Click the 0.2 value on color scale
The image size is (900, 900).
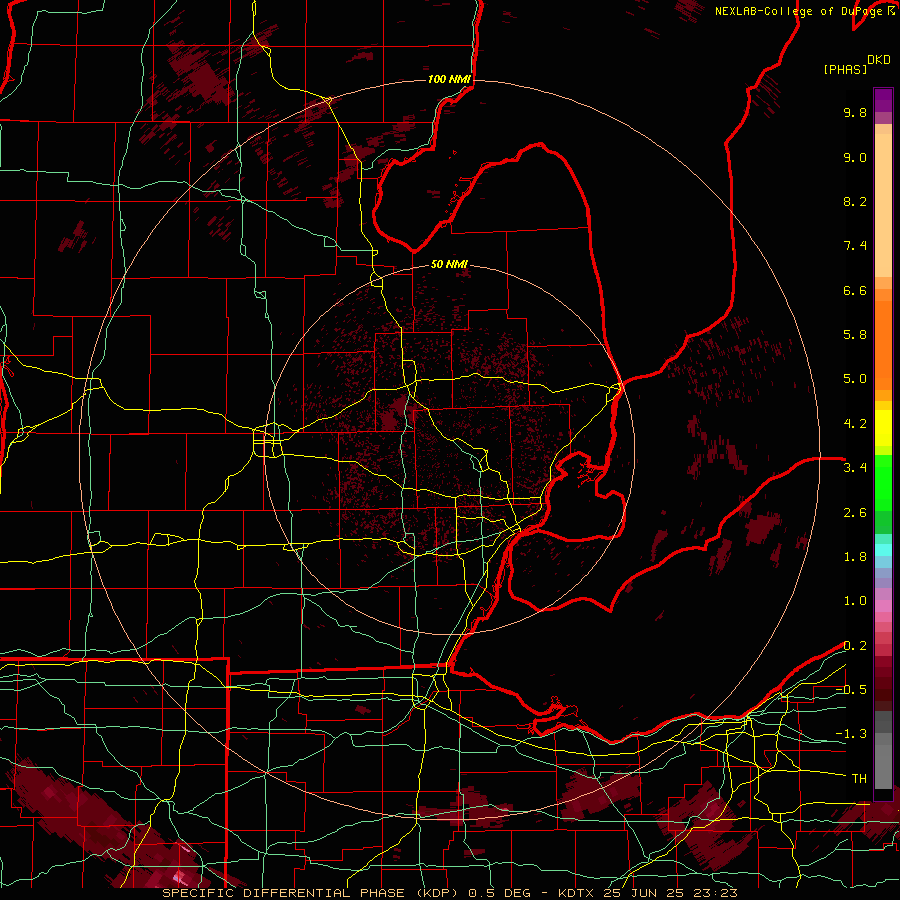click(855, 646)
